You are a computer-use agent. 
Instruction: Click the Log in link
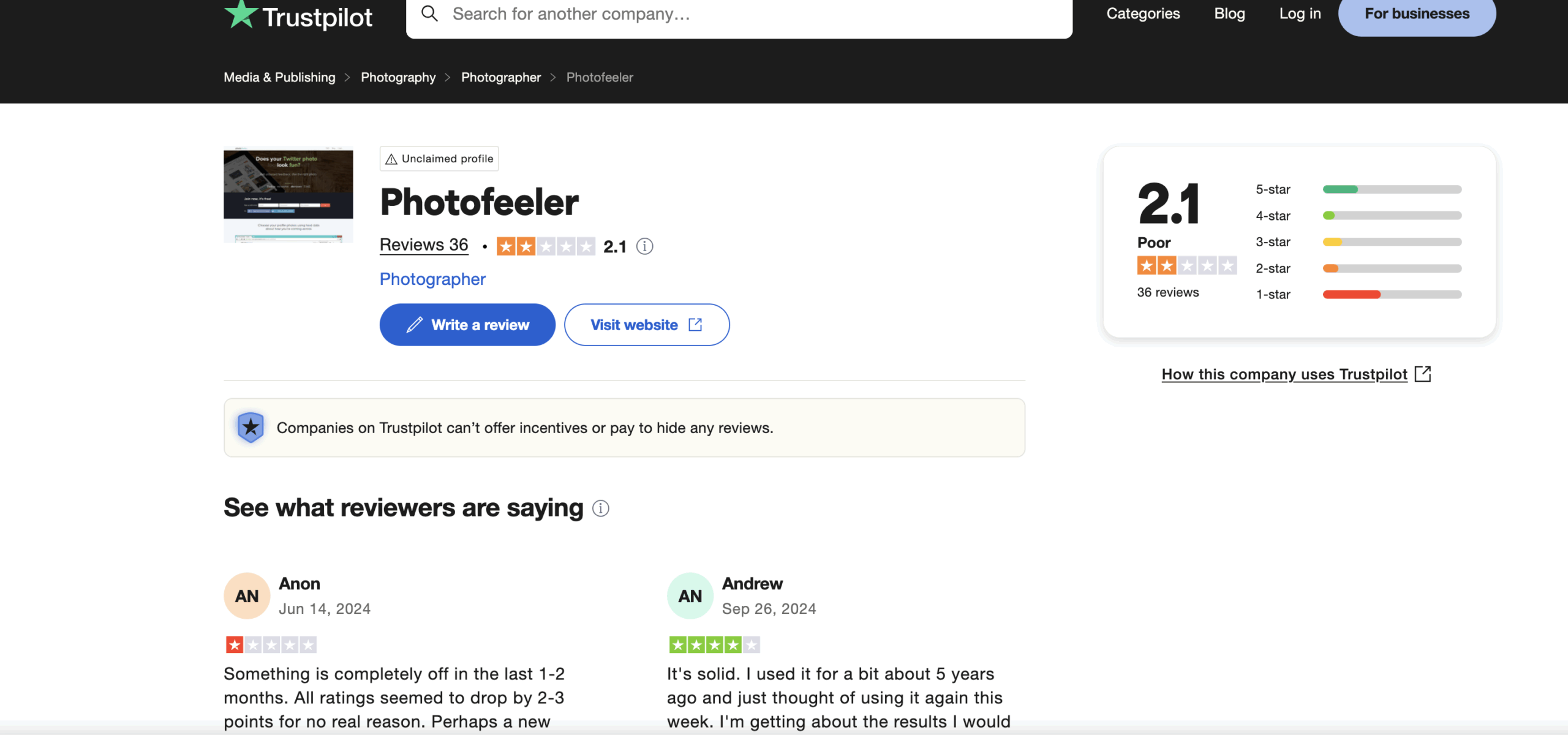(1300, 13)
